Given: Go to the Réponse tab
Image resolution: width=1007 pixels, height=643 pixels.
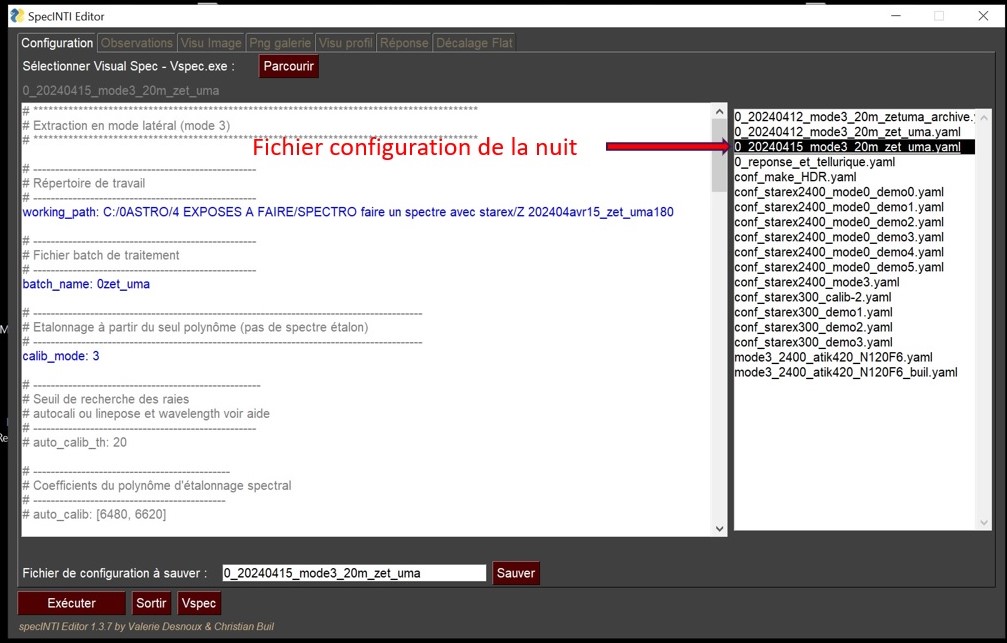Looking at the screenshot, I should [404, 43].
